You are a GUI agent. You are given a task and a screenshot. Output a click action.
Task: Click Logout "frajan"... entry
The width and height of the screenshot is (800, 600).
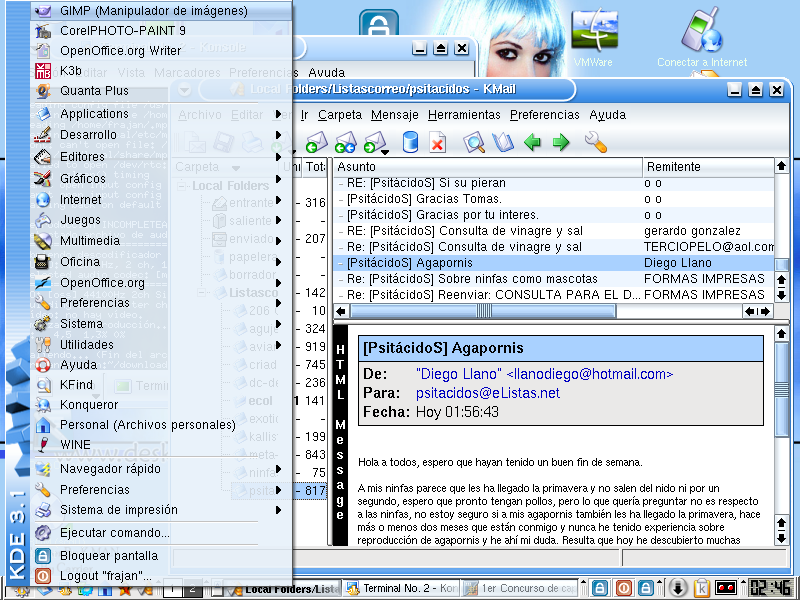click(x=161, y=576)
